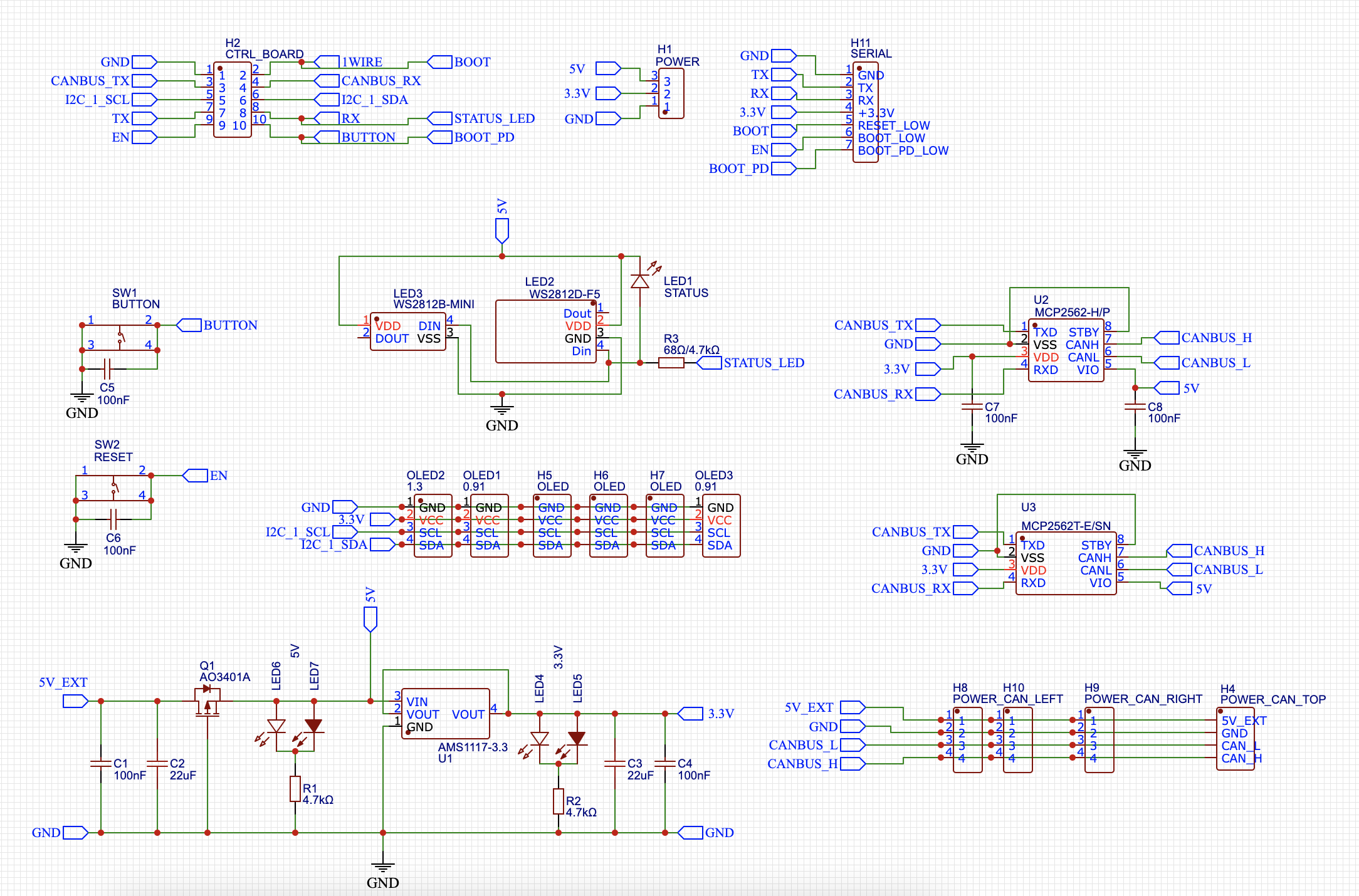Click the U1 AMS1117 regulator body
Image resolution: width=1359 pixels, height=896 pixels.
click(446, 714)
